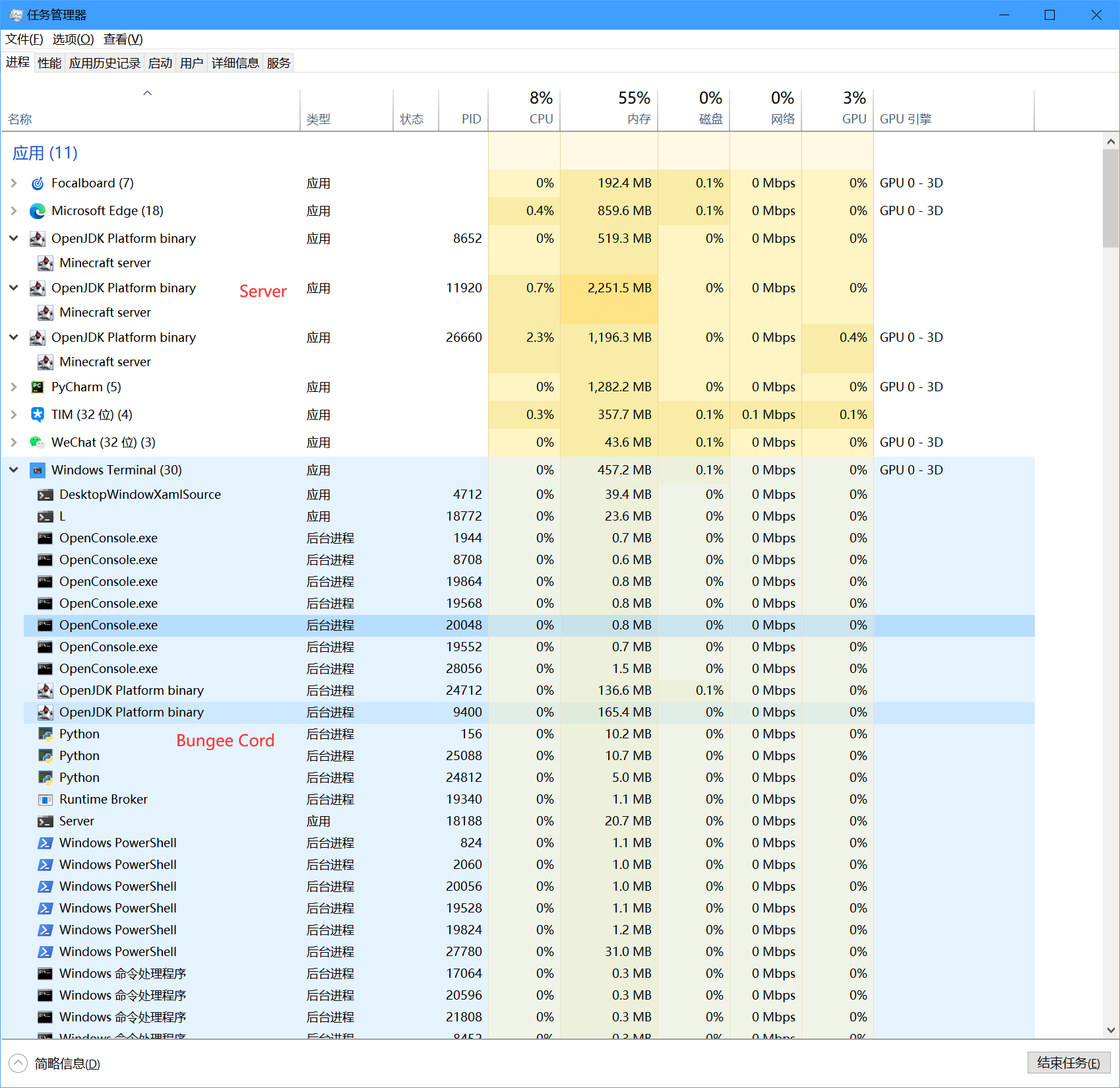
Task: Select the PyCharm application icon
Action: click(x=38, y=387)
